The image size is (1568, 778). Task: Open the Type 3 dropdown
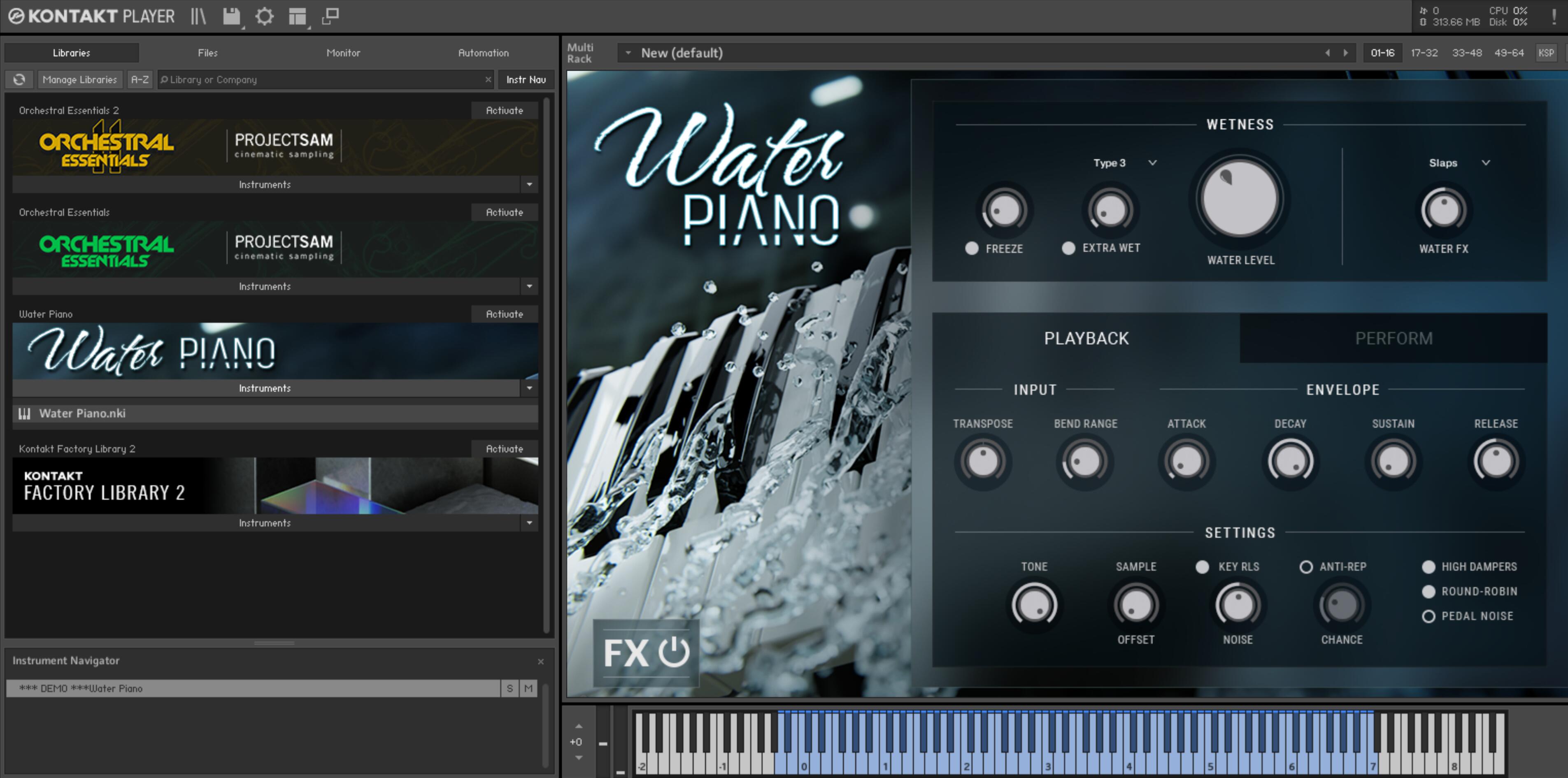pos(1124,163)
